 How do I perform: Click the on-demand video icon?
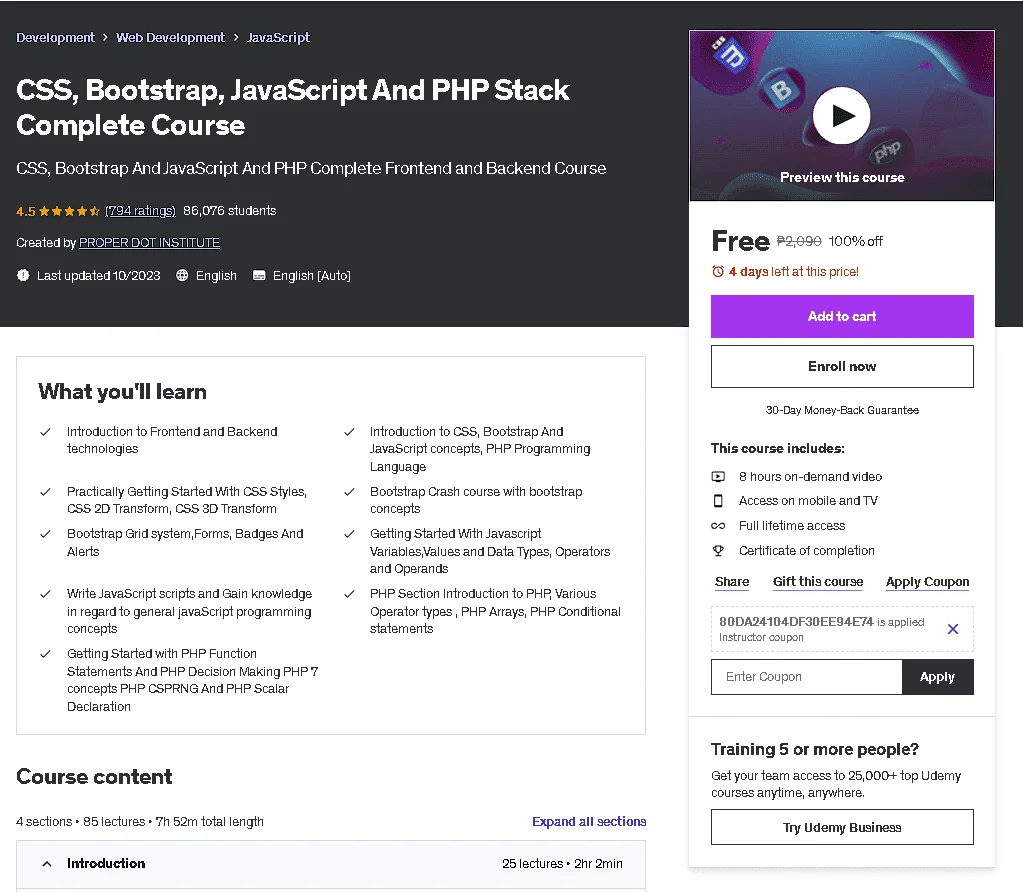718,476
